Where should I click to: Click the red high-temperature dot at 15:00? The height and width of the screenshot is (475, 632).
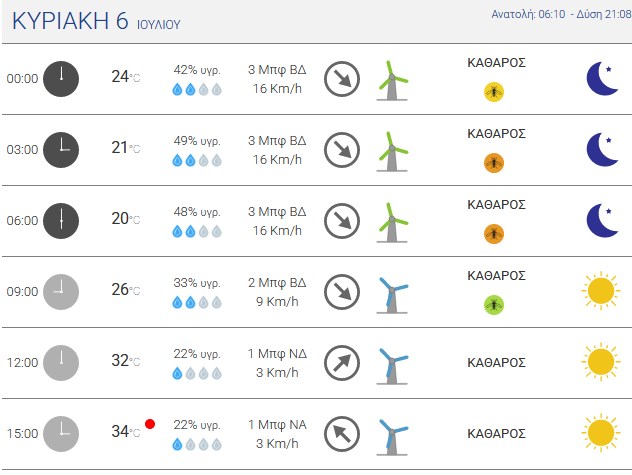[x=150, y=424]
